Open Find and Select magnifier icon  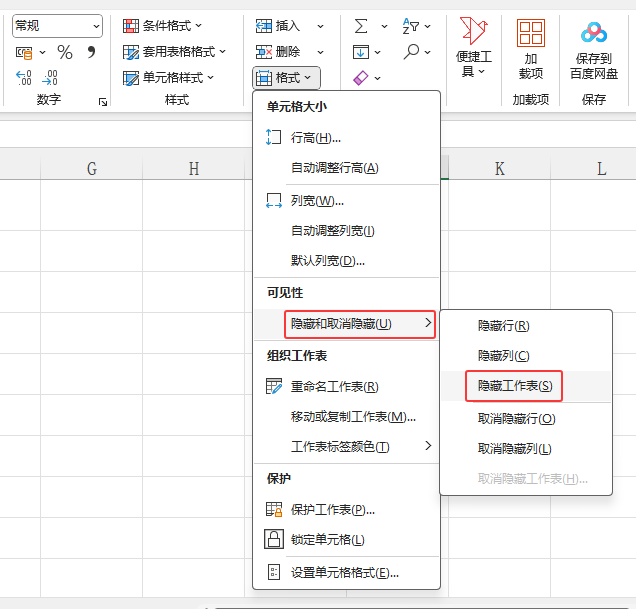(x=411, y=52)
